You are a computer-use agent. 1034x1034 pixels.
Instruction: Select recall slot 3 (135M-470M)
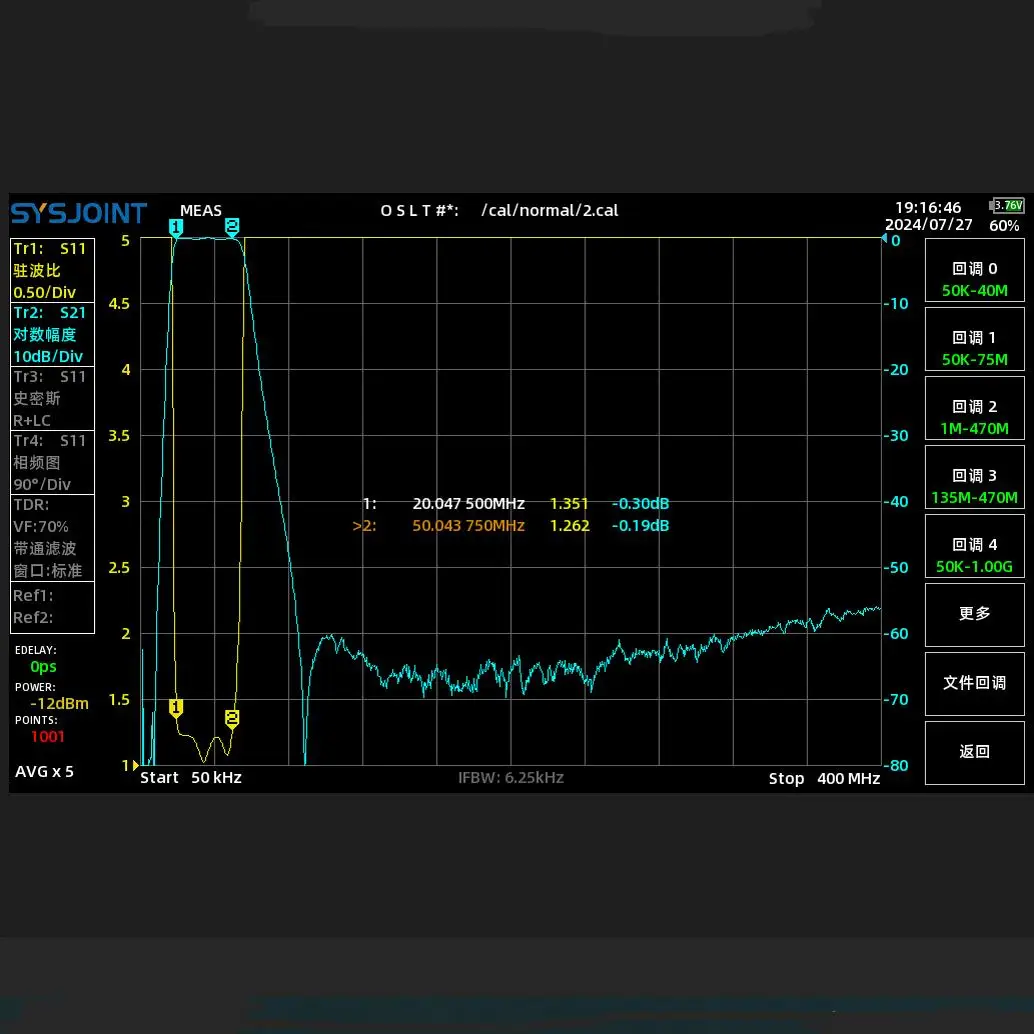pyautogui.click(x=974, y=477)
